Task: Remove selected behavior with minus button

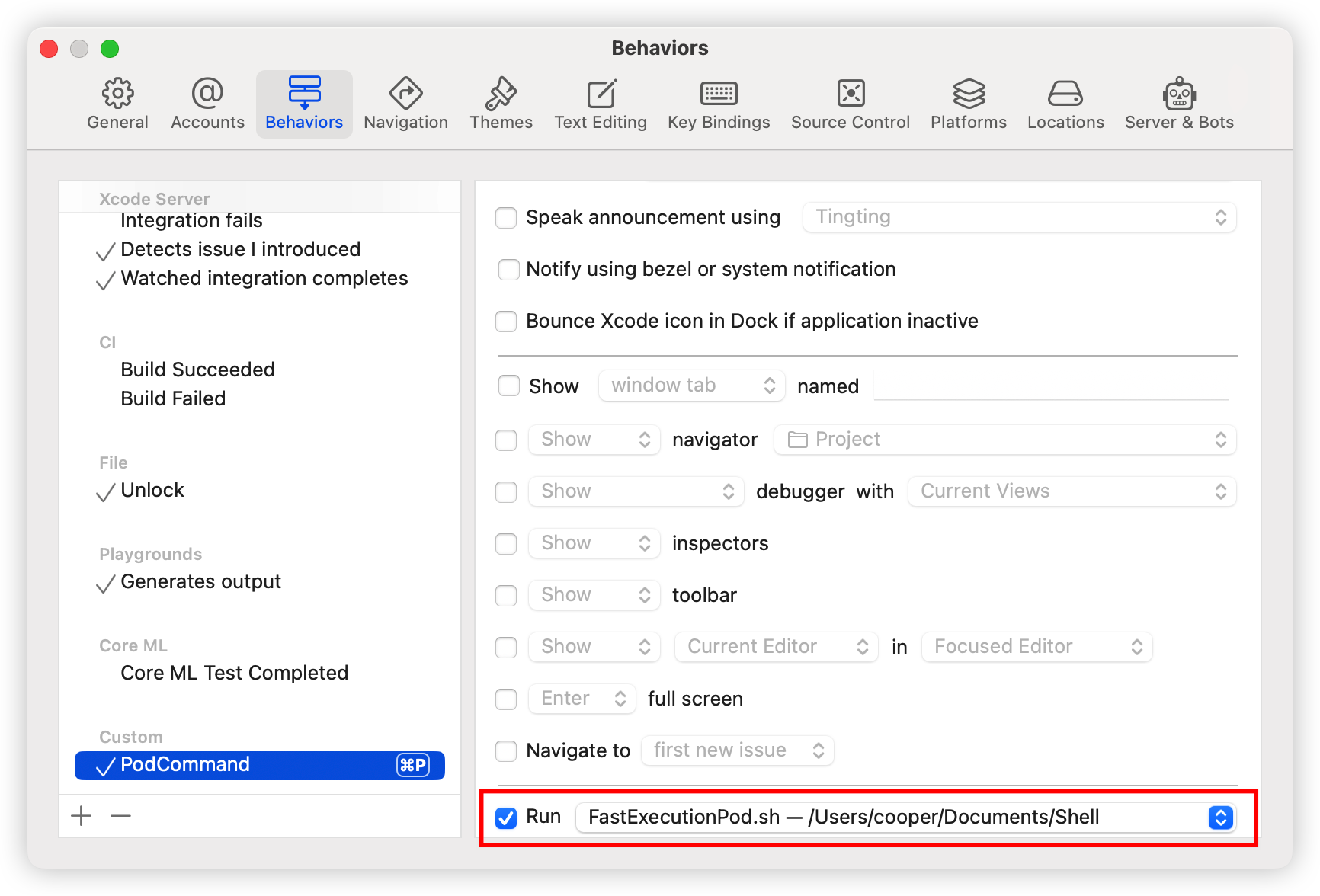Action: tap(120, 815)
